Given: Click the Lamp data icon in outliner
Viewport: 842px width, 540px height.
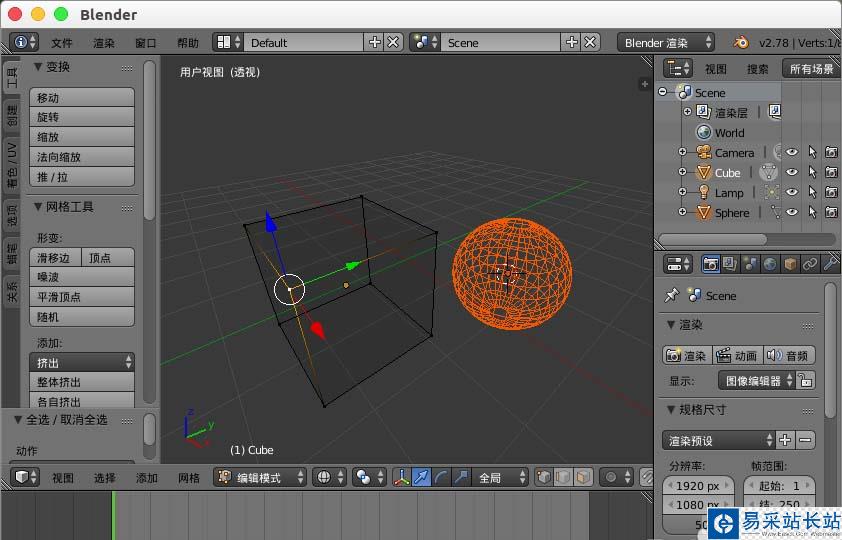Looking at the screenshot, I should coord(771,192).
